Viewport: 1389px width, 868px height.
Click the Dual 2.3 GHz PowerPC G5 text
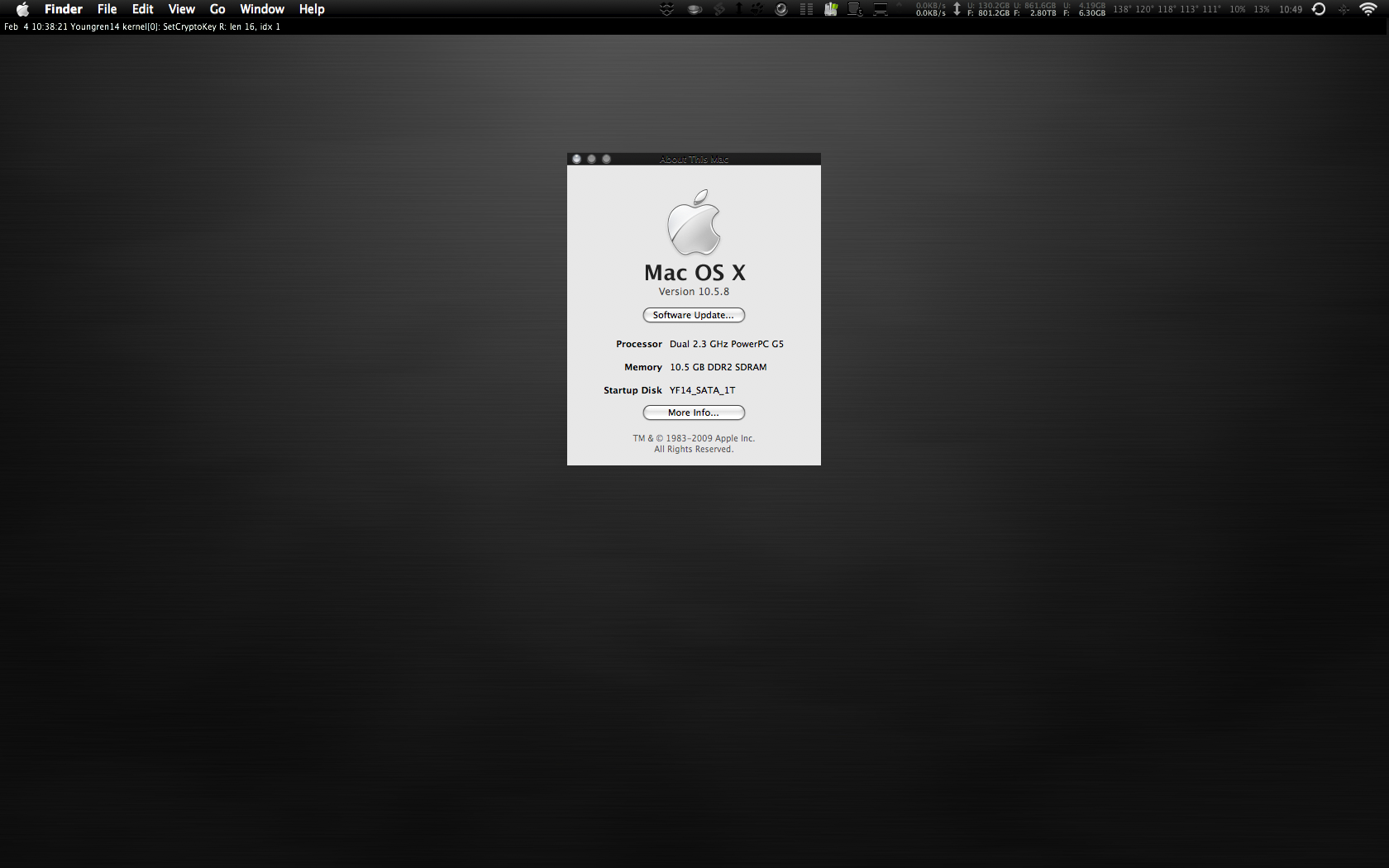pyautogui.click(x=727, y=344)
